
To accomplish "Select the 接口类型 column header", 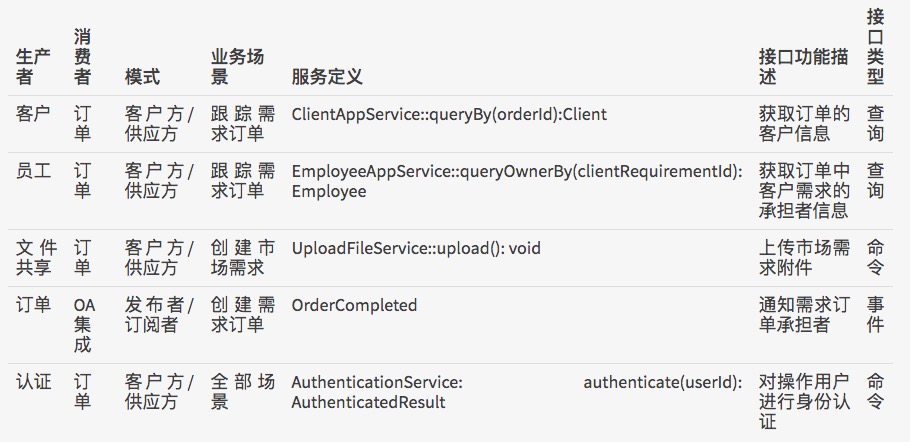I will coord(875,46).
